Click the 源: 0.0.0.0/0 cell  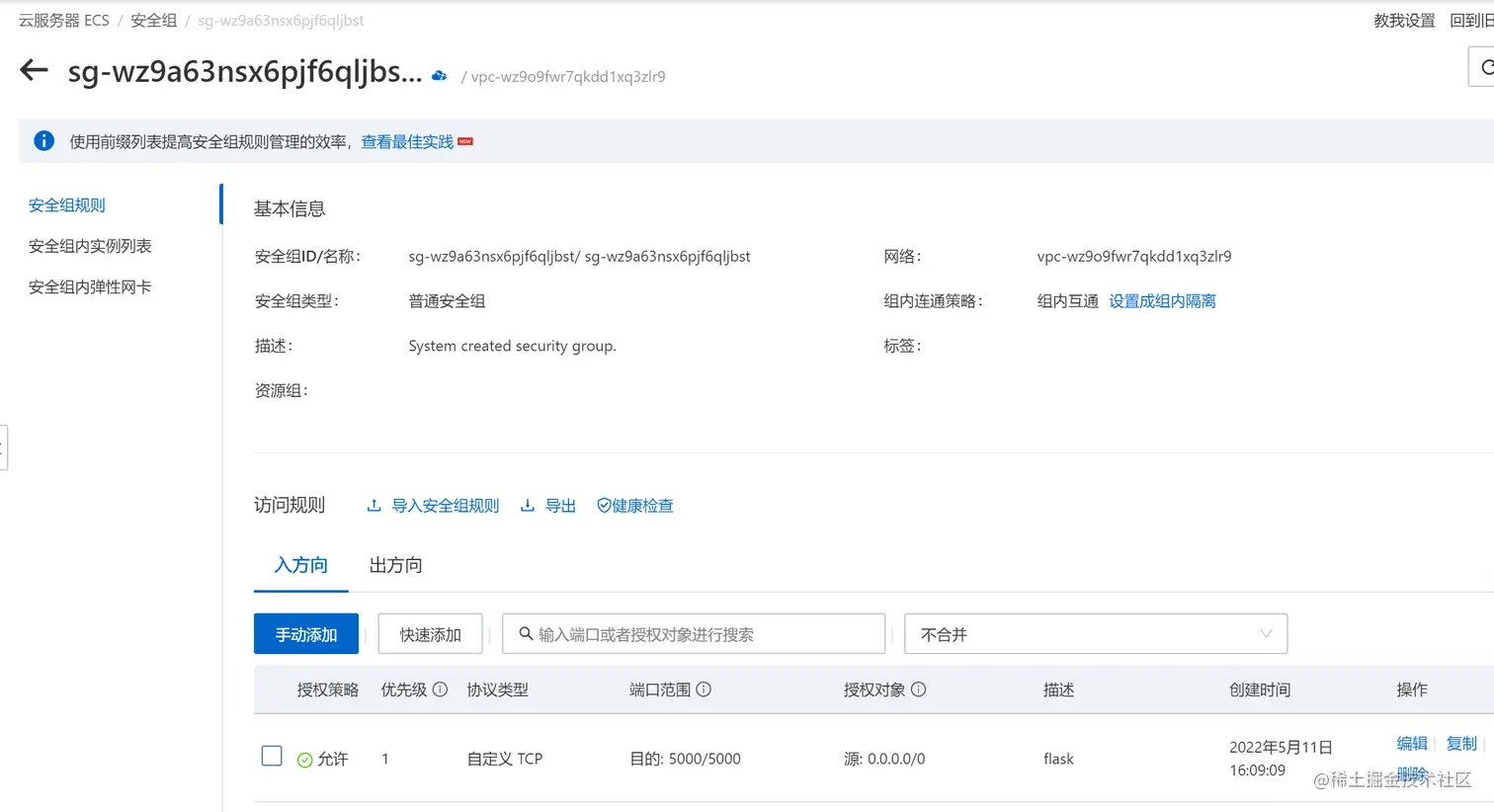coord(884,759)
